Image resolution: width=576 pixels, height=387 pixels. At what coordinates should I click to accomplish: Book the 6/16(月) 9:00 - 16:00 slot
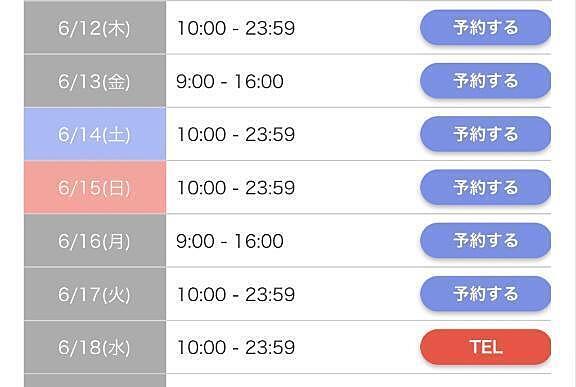pyautogui.click(x=485, y=240)
